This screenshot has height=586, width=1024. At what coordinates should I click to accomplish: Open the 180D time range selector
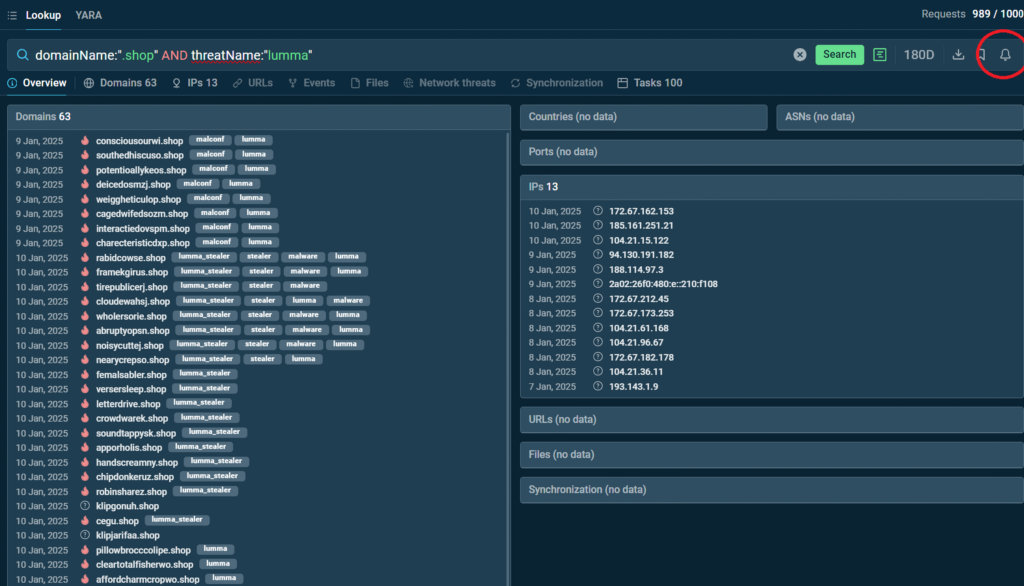(x=919, y=55)
